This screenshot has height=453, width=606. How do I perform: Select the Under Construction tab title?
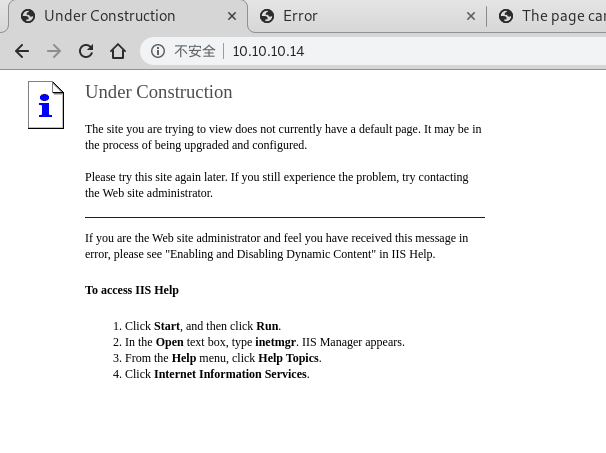click(x=109, y=16)
